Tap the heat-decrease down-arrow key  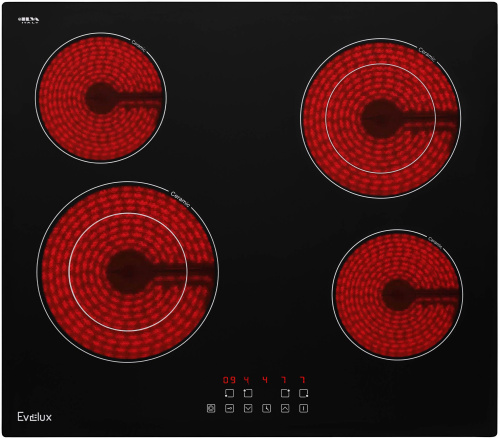(248, 408)
